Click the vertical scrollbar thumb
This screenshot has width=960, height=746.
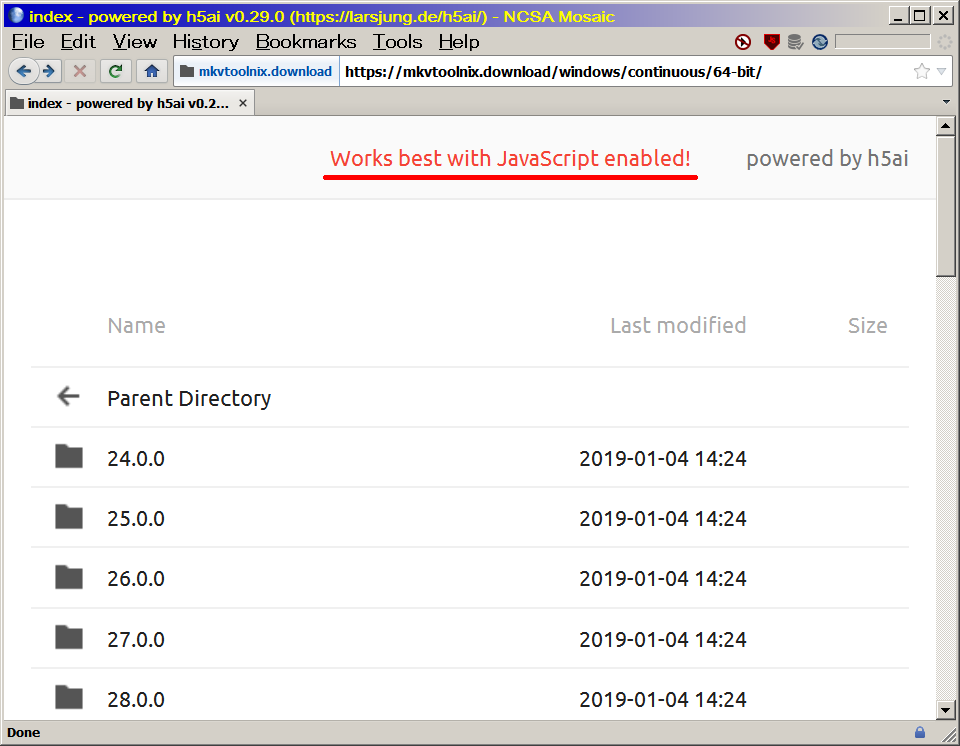point(946,206)
